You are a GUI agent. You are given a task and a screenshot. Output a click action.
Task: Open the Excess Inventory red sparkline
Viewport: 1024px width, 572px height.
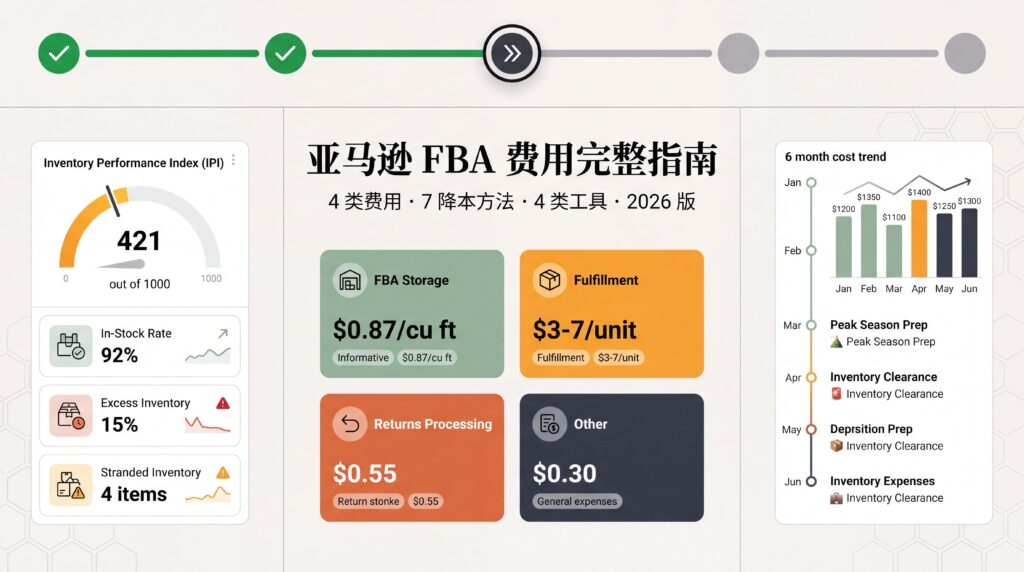(208, 425)
